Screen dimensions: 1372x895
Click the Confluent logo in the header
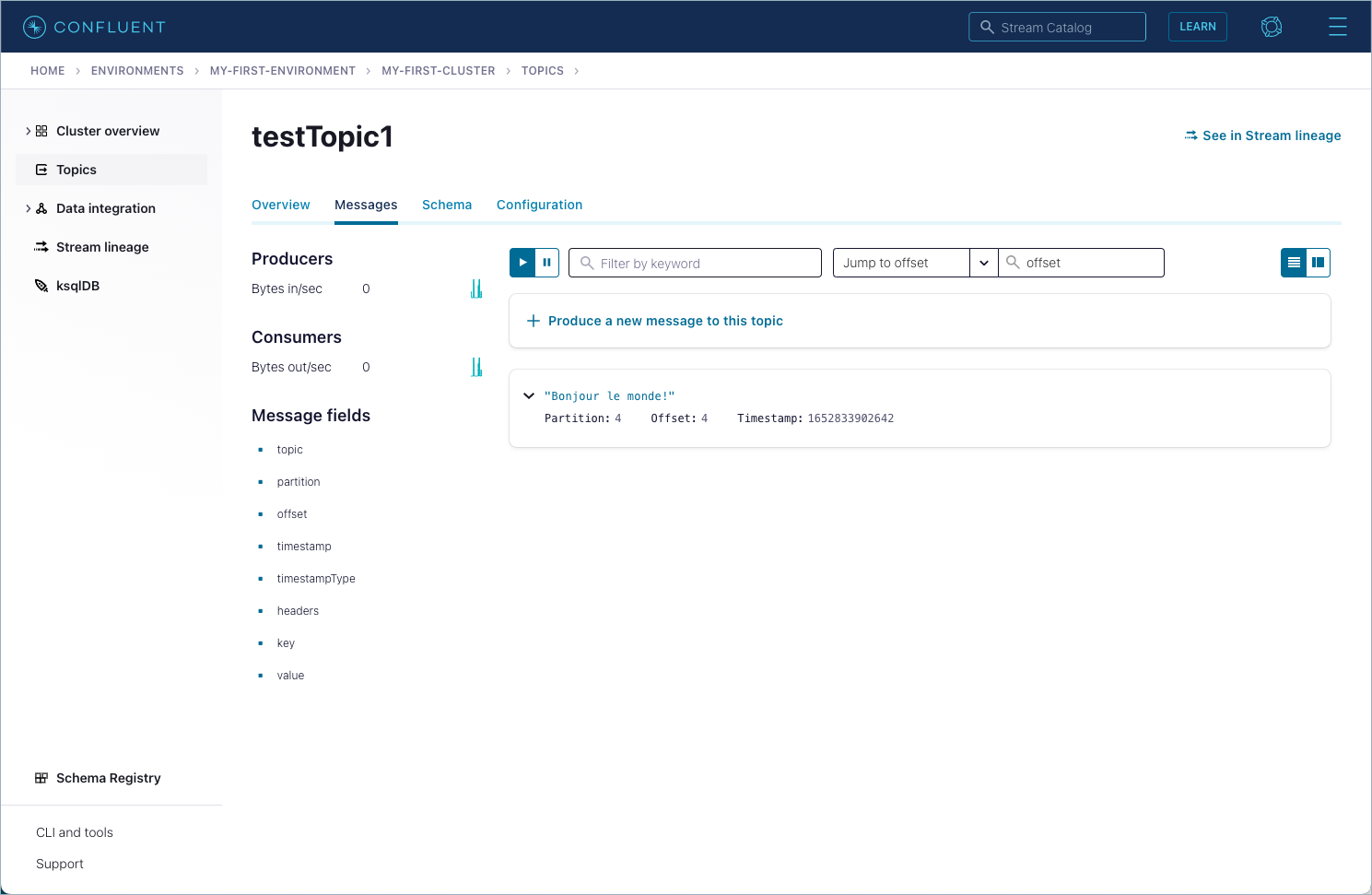(93, 26)
